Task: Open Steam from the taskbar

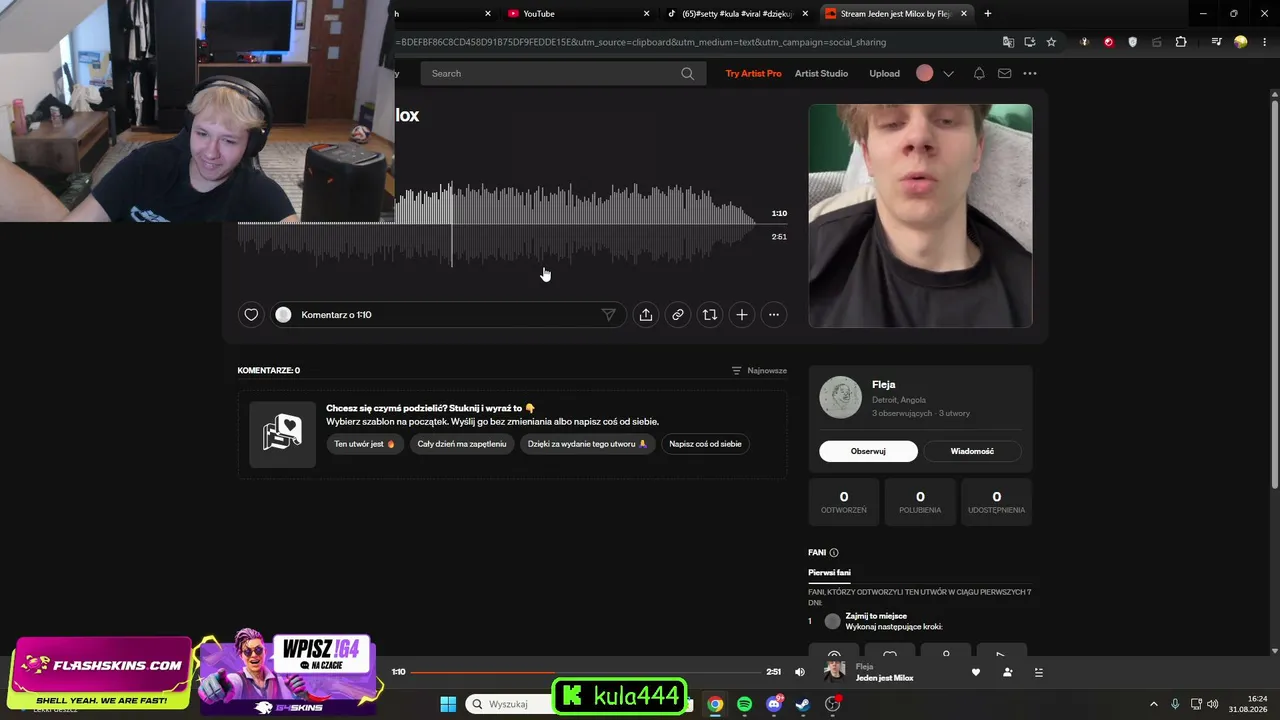Action: coord(803,704)
